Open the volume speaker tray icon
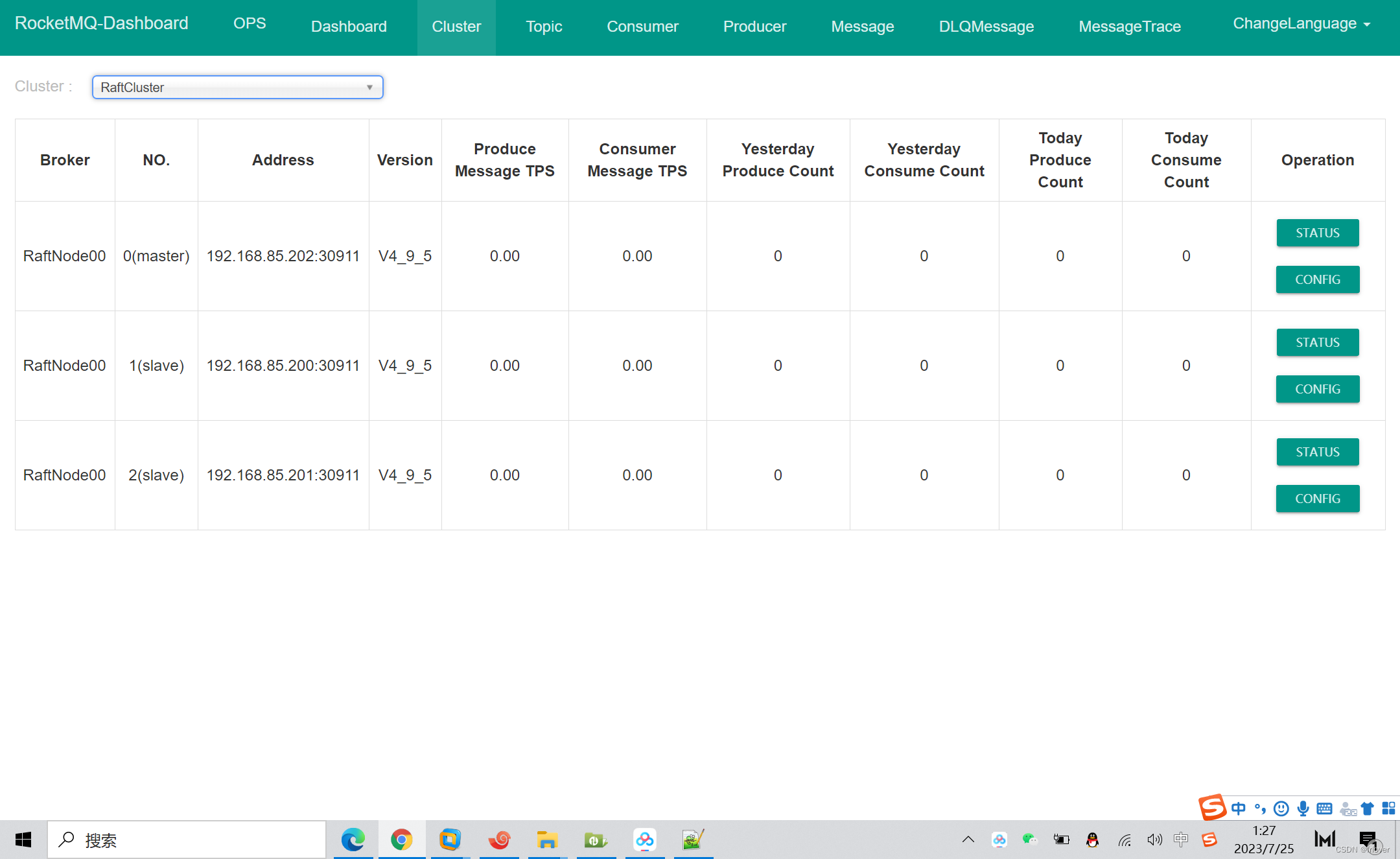The height and width of the screenshot is (859, 1400). coord(1155,840)
